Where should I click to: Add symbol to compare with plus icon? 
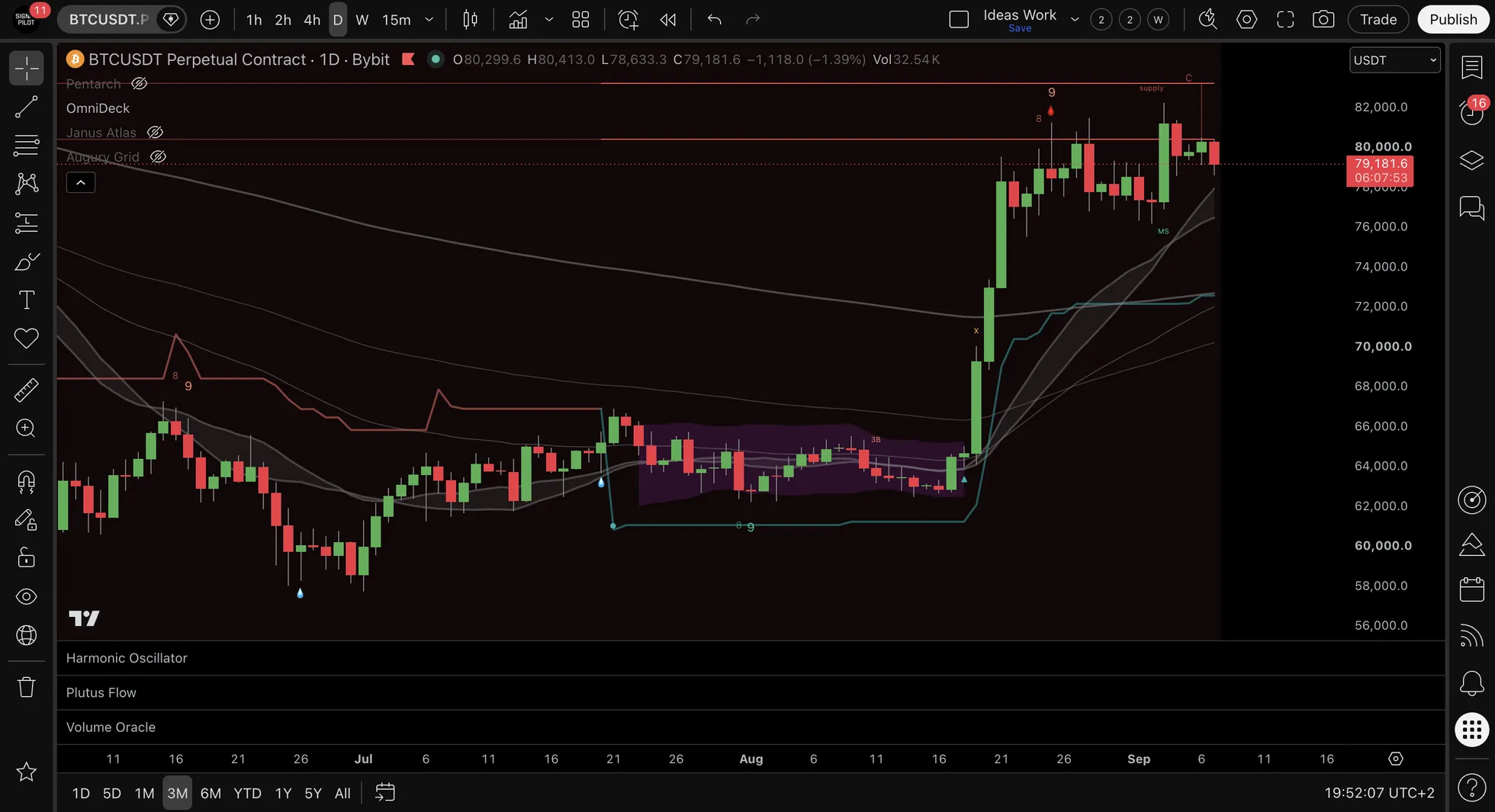(x=210, y=20)
